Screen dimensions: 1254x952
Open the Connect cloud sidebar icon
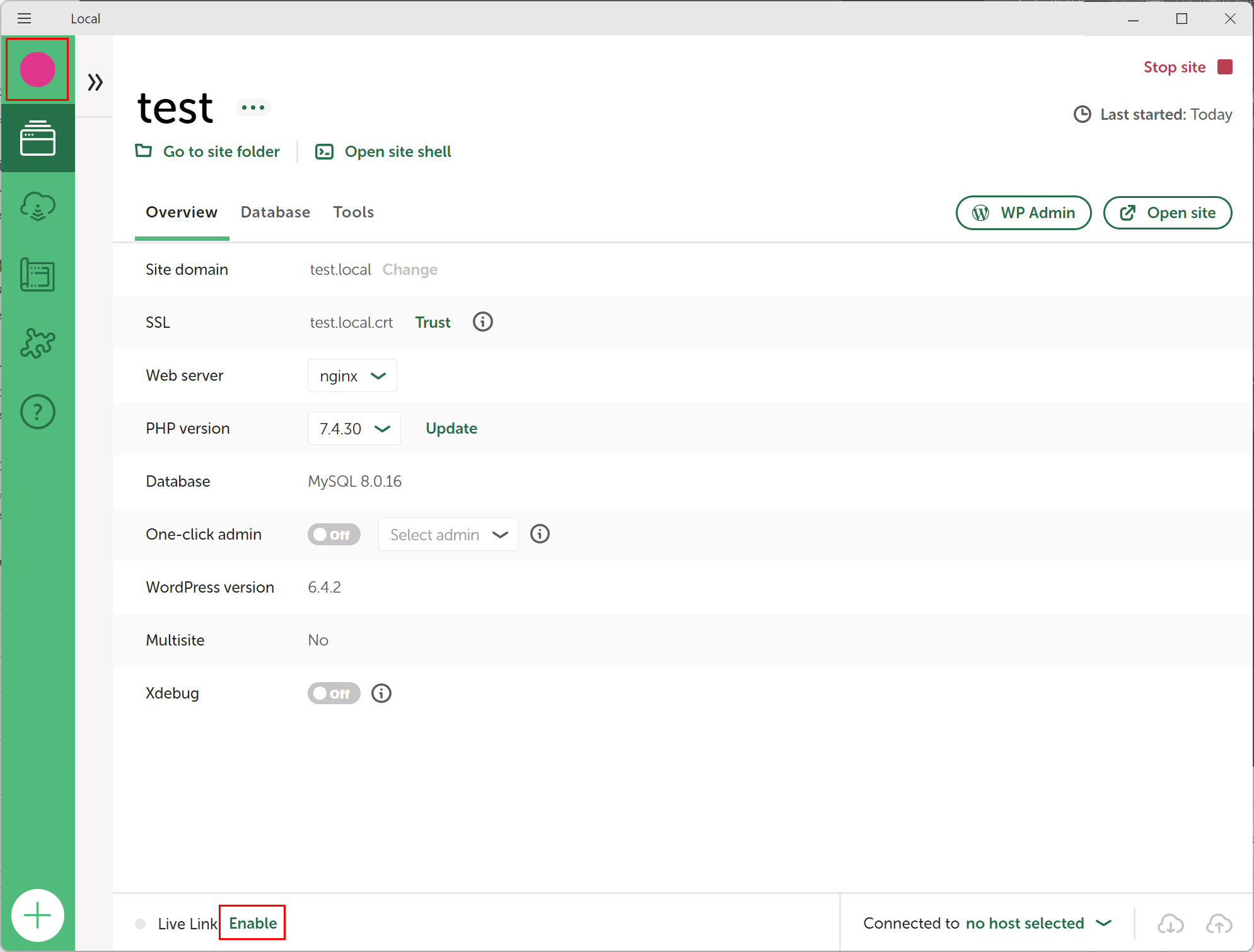point(38,206)
